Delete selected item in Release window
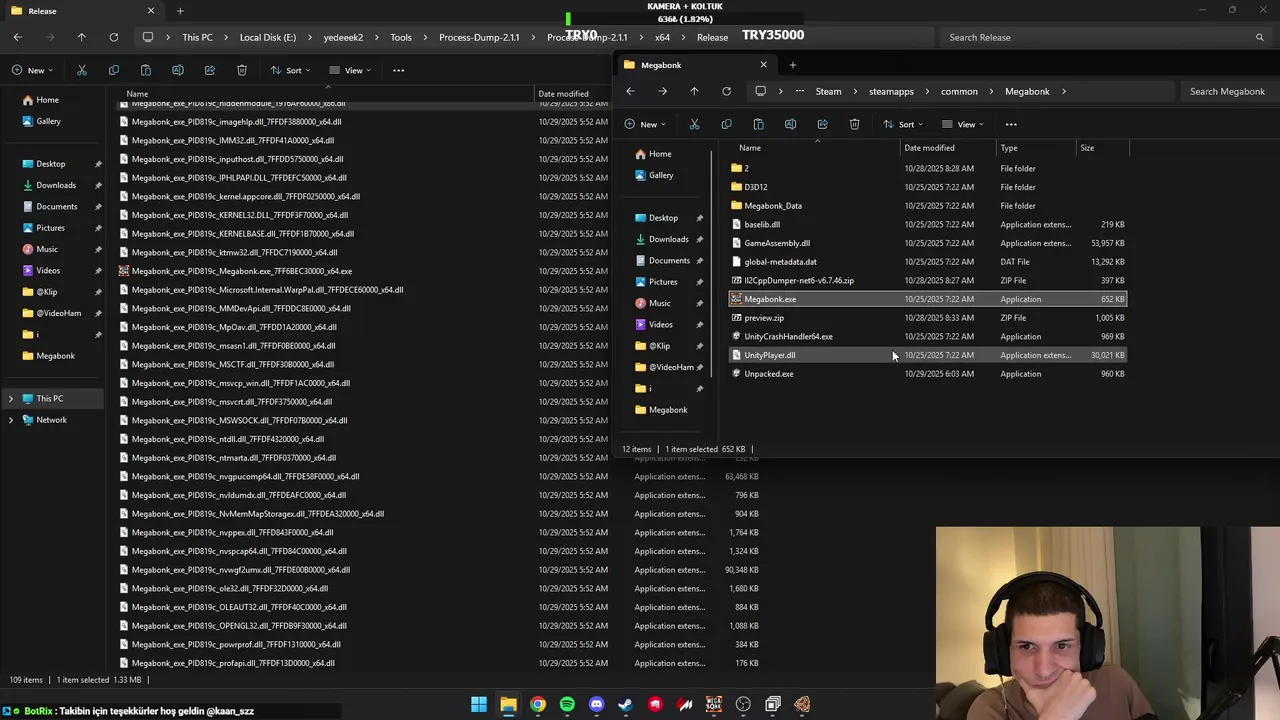The height and width of the screenshot is (720, 1280). point(242,70)
